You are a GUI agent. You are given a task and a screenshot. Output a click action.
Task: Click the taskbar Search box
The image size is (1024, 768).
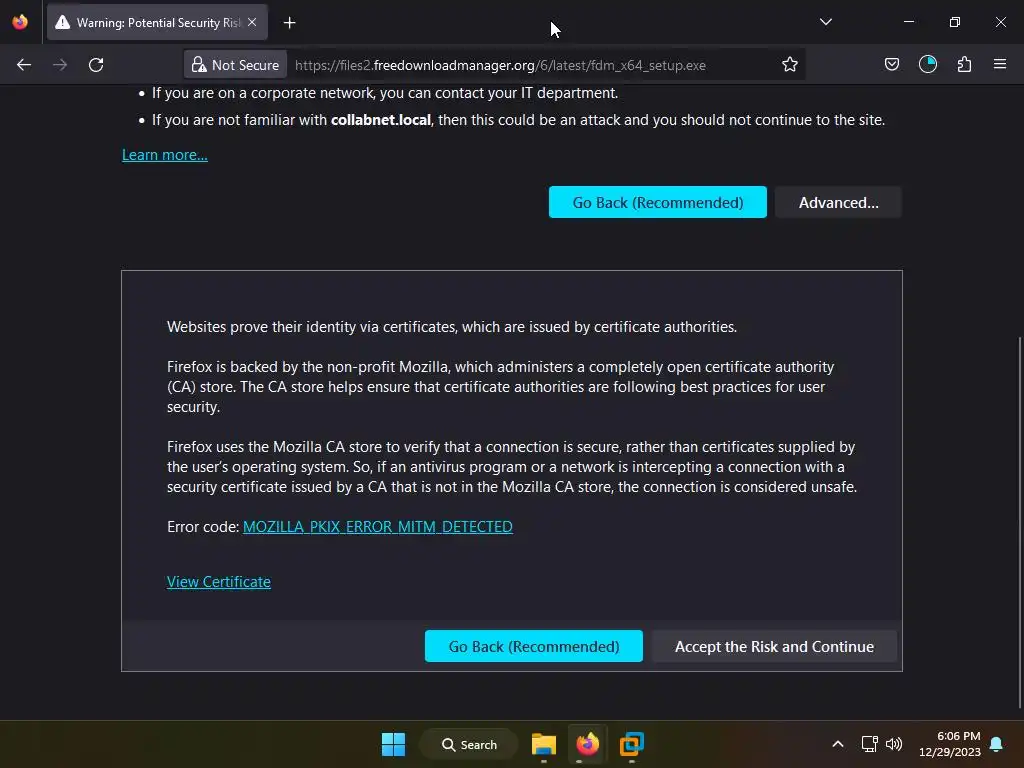pyautogui.click(x=469, y=744)
